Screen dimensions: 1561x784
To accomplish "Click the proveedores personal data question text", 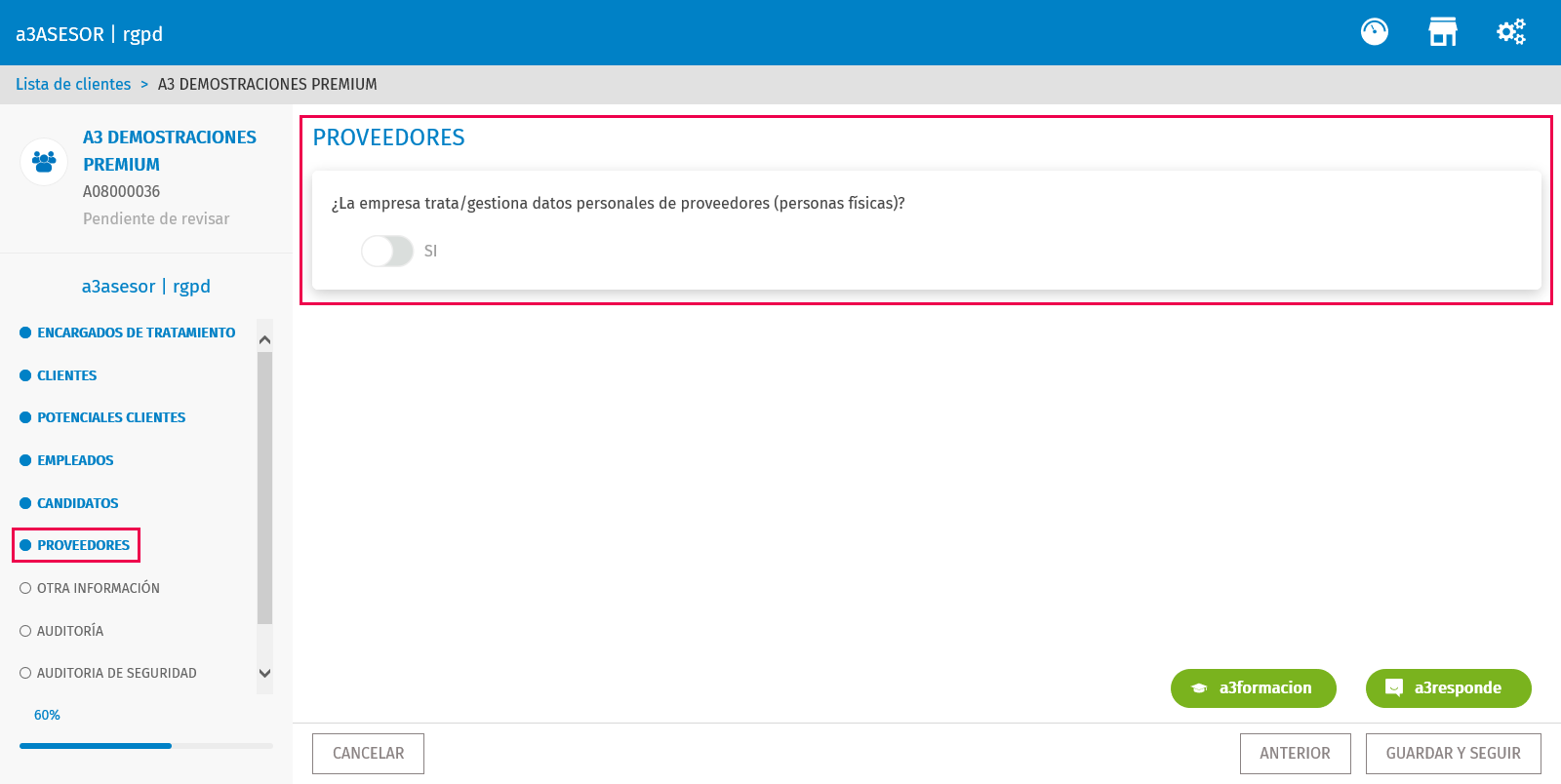I will (x=619, y=204).
